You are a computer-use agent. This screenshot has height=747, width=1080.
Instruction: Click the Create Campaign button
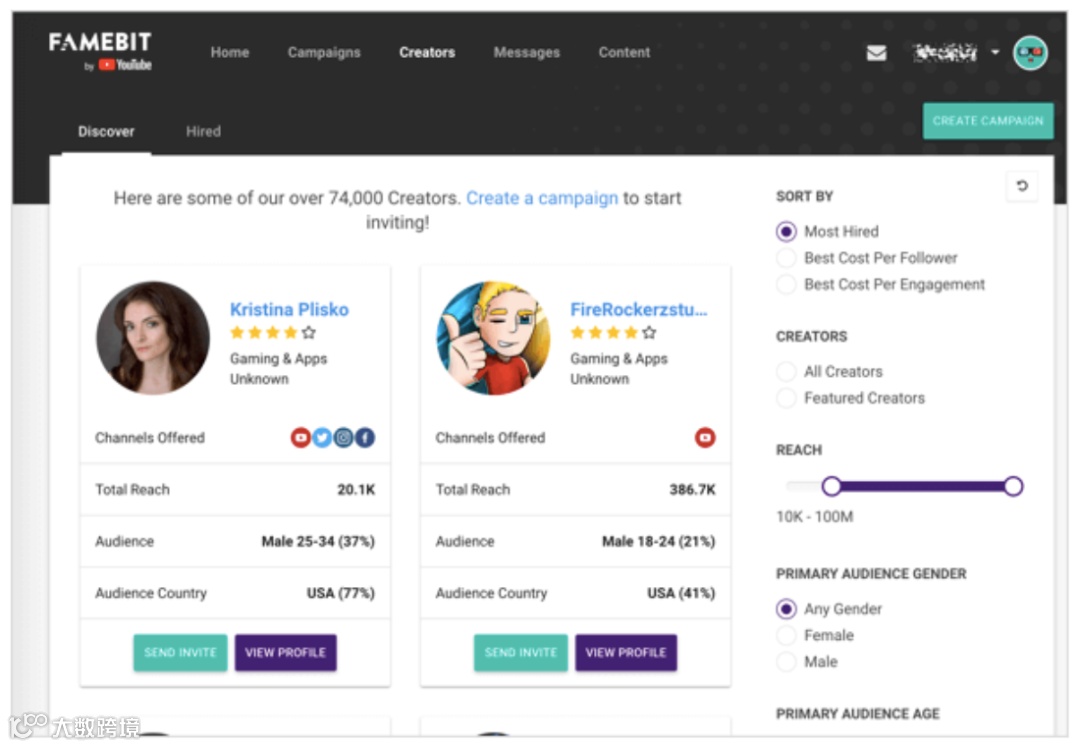(x=988, y=121)
